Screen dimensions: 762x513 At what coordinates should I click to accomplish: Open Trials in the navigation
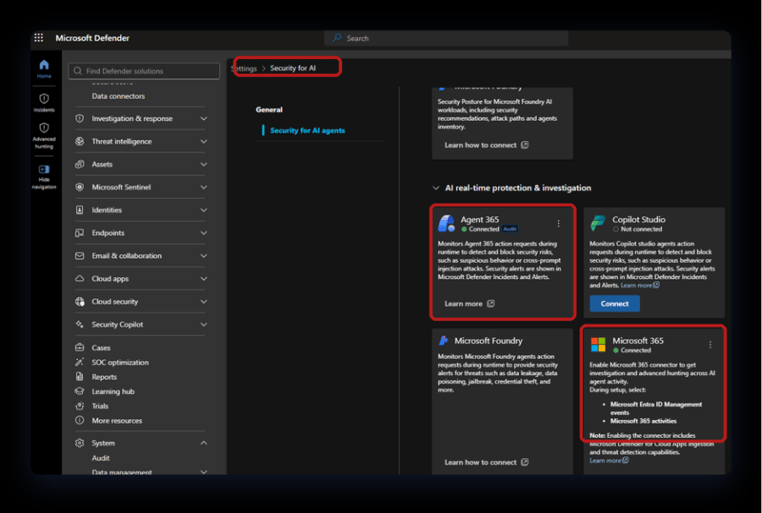point(100,406)
